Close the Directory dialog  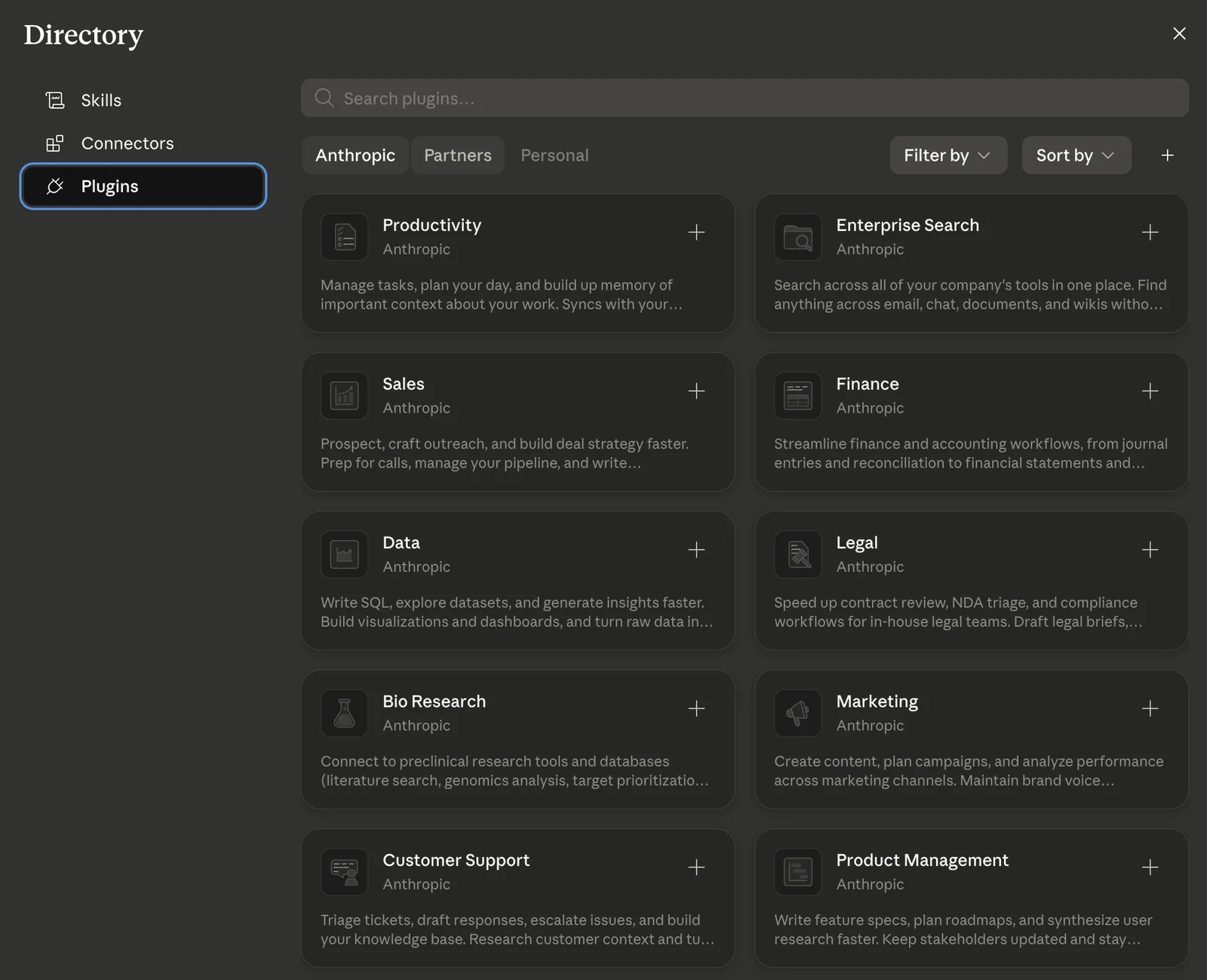1179,33
